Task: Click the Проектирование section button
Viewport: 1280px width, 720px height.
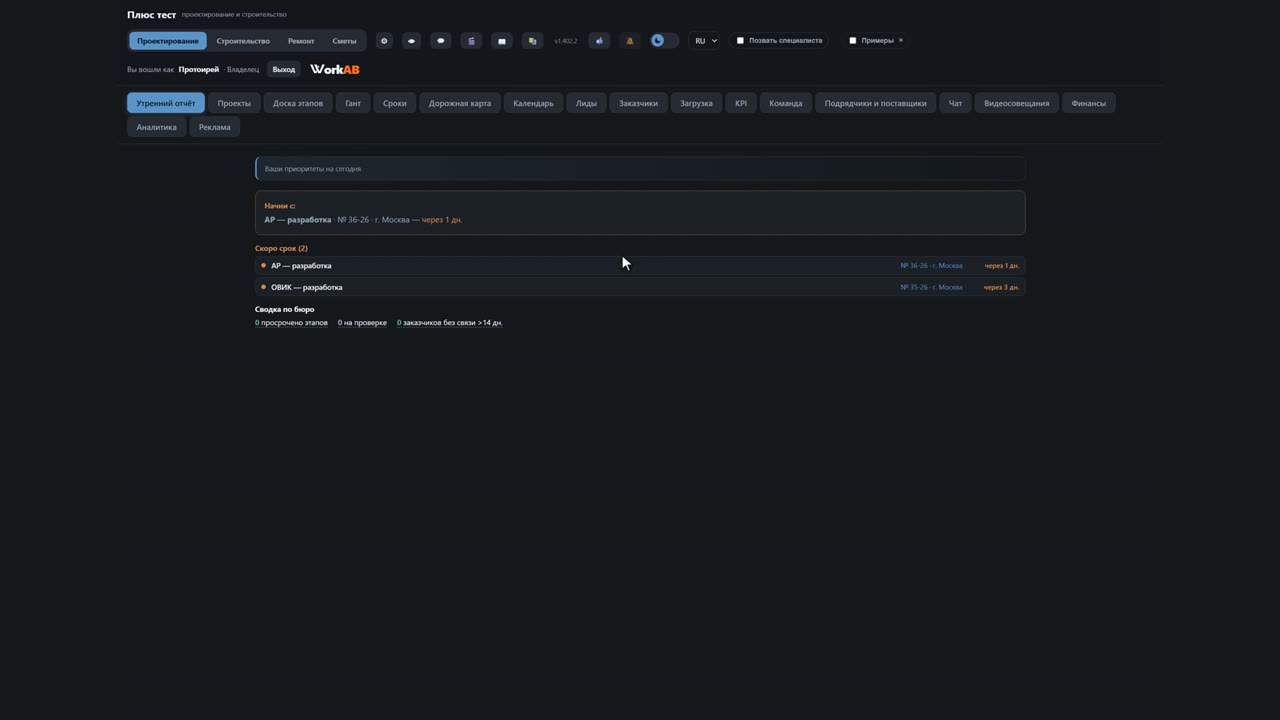Action: coord(168,41)
